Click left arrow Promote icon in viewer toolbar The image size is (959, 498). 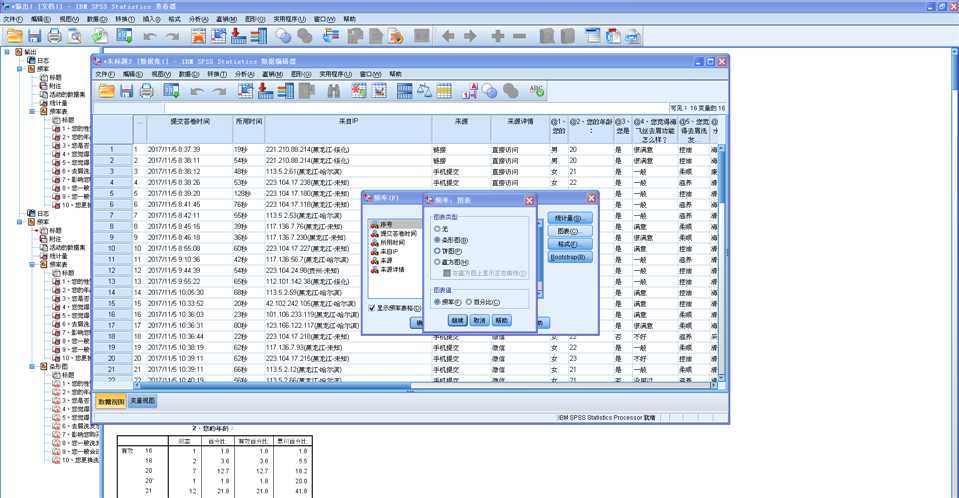448,36
